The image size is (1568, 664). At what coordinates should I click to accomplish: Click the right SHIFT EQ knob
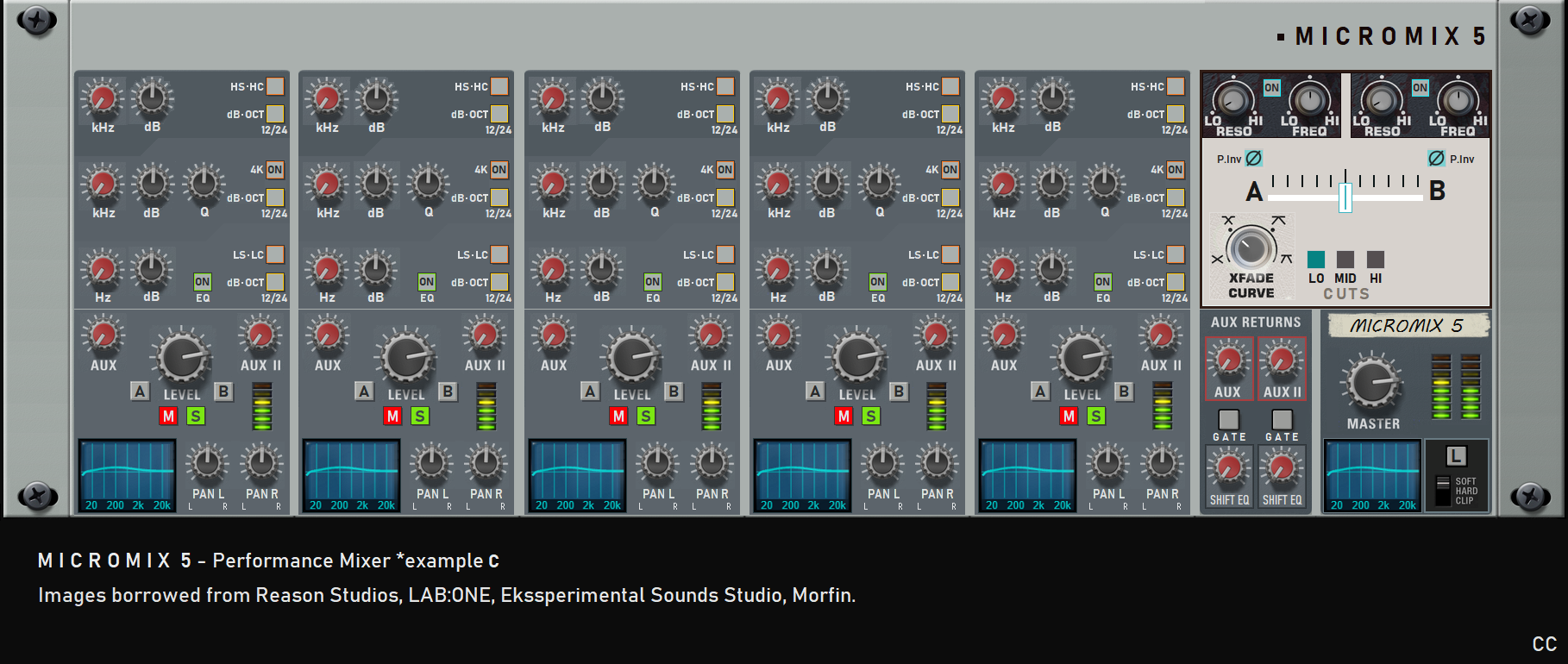[1282, 469]
